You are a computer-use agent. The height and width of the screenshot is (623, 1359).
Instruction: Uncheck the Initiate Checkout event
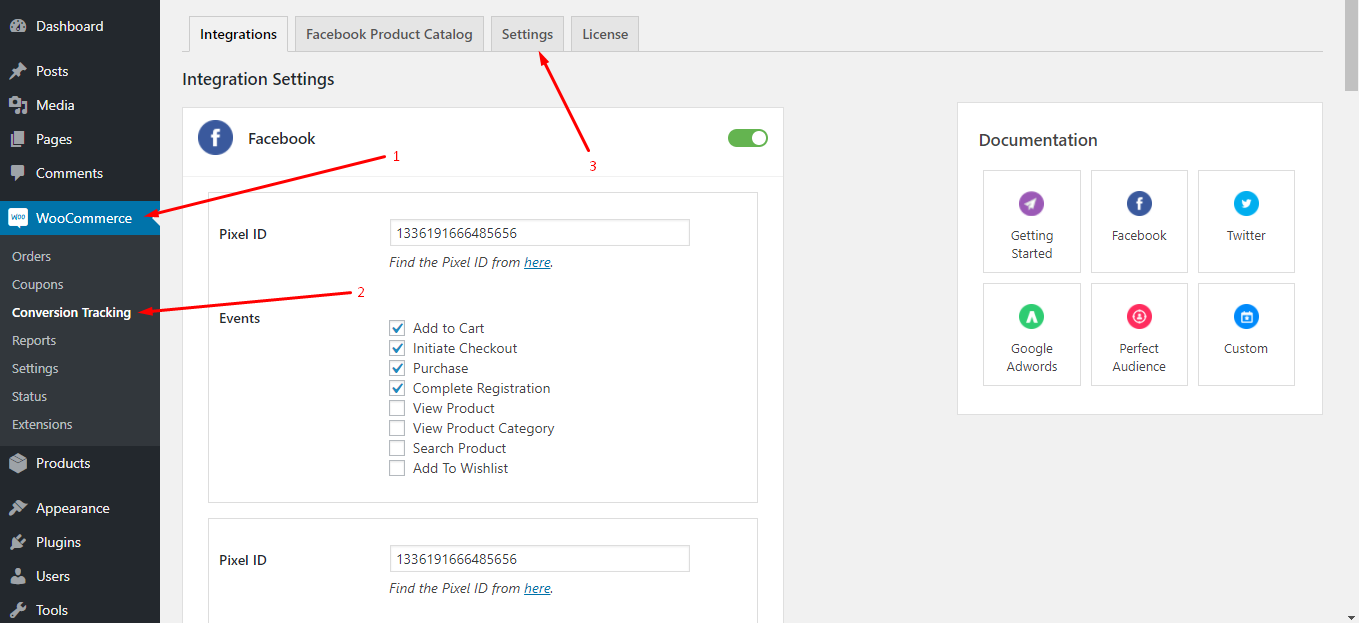pyautogui.click(x=397, y=348)
